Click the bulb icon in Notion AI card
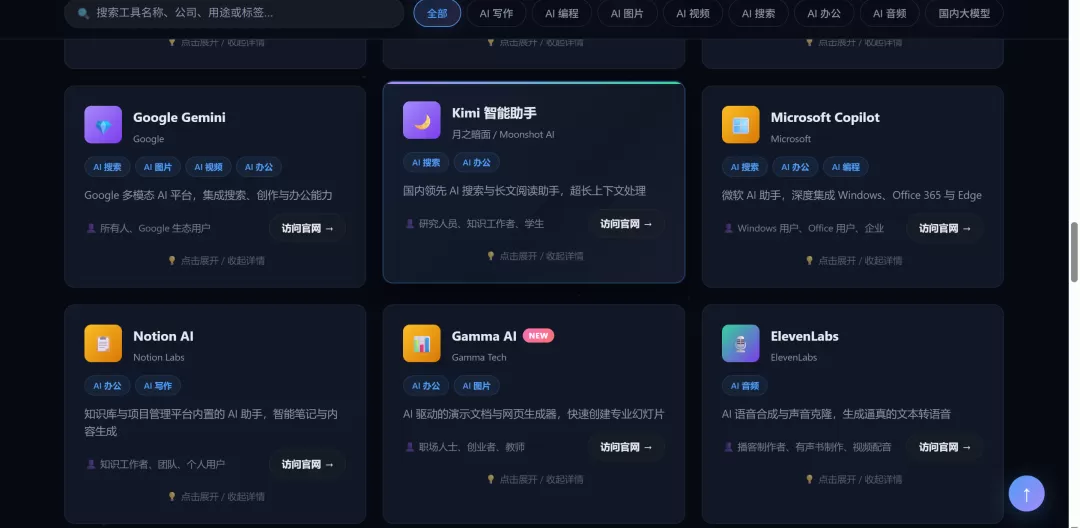 click(172, 496)
